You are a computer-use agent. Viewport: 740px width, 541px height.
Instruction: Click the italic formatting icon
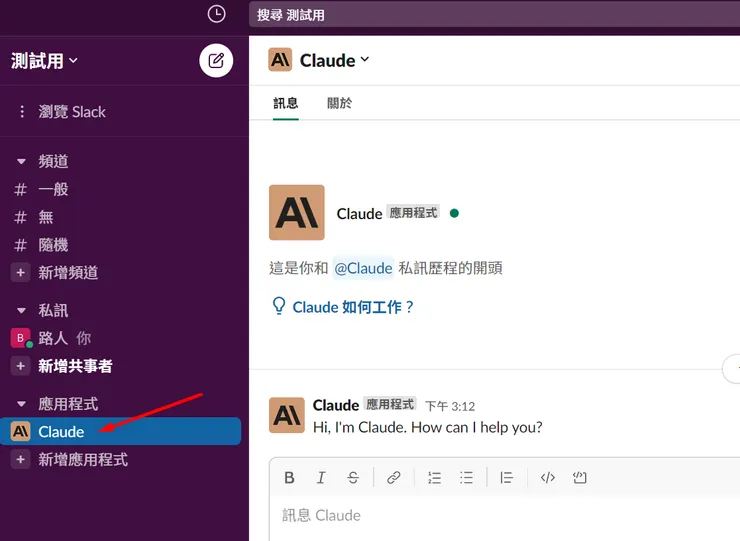[x=321, y=478]
